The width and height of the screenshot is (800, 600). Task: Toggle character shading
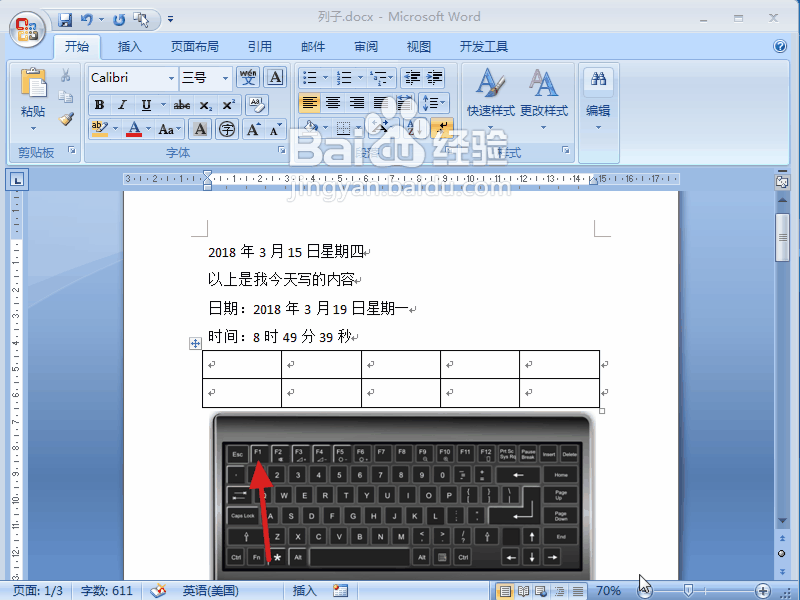[201, 129]
